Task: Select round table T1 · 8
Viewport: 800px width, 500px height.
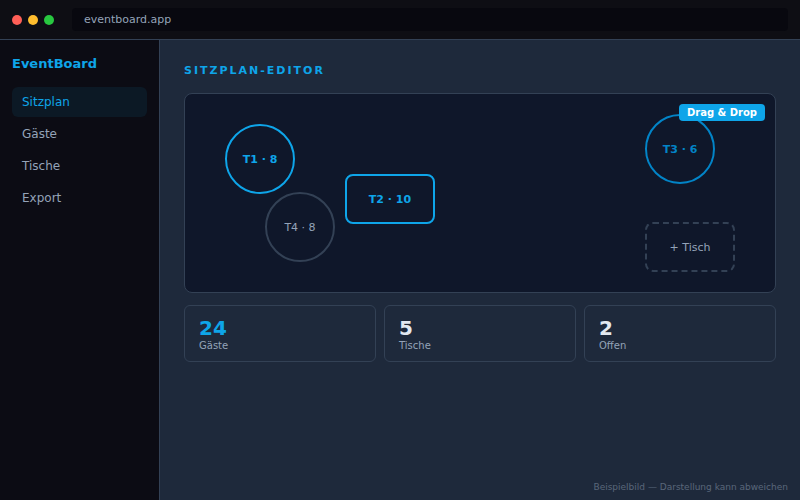Action: click(x=260, y=159)
